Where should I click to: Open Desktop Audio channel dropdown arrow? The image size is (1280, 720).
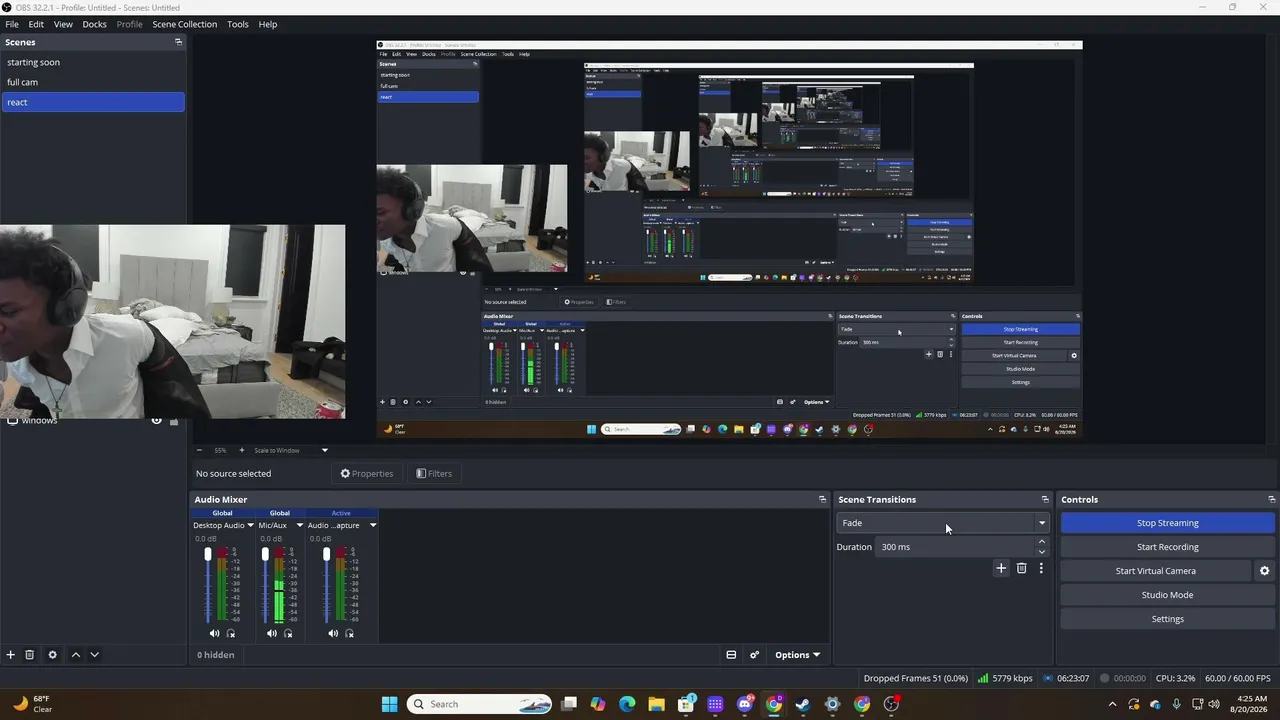click(x=250, y=525)
